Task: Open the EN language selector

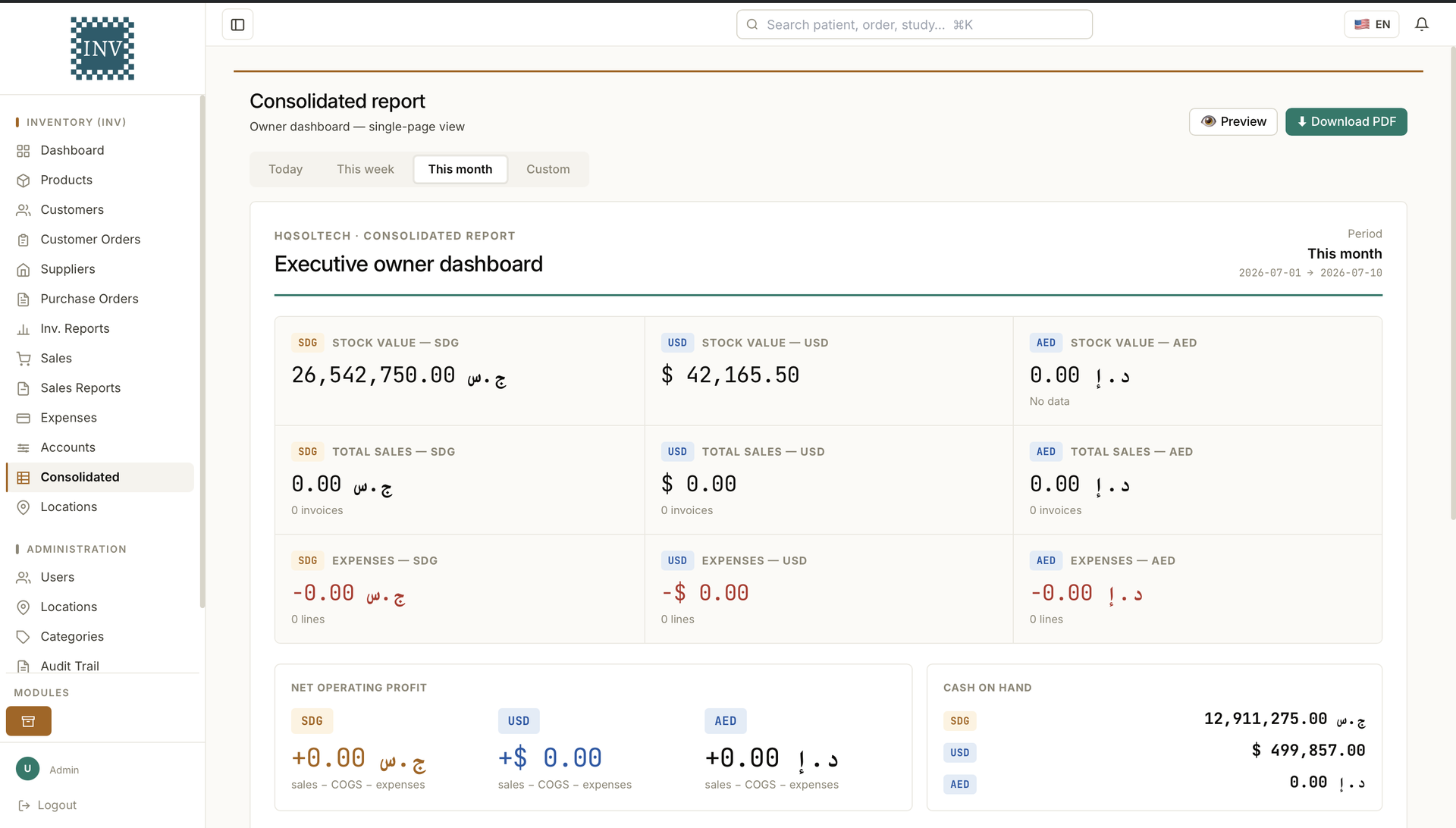Action: click(1372, 24)
